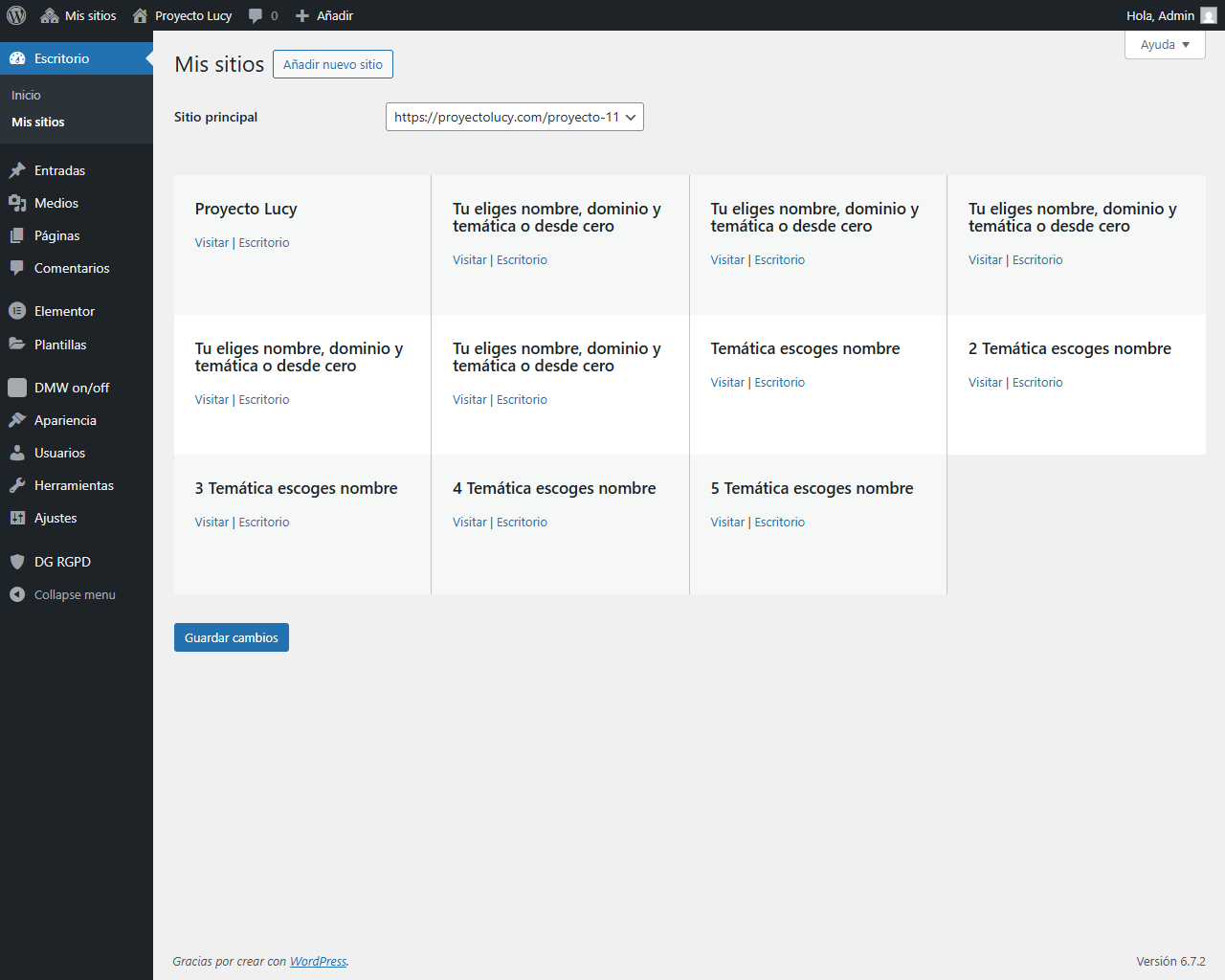Viewport: 1225px width, 980px height.
Task: Click the Admin avatar in top bar
Action: (x=1208, y=15)
